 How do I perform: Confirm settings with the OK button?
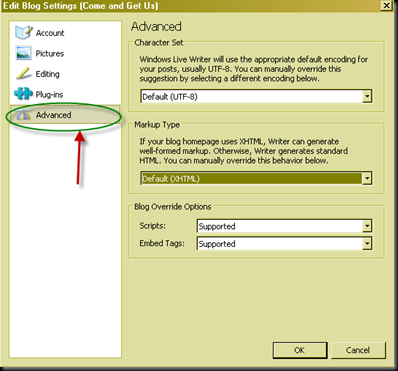point(300,350)
